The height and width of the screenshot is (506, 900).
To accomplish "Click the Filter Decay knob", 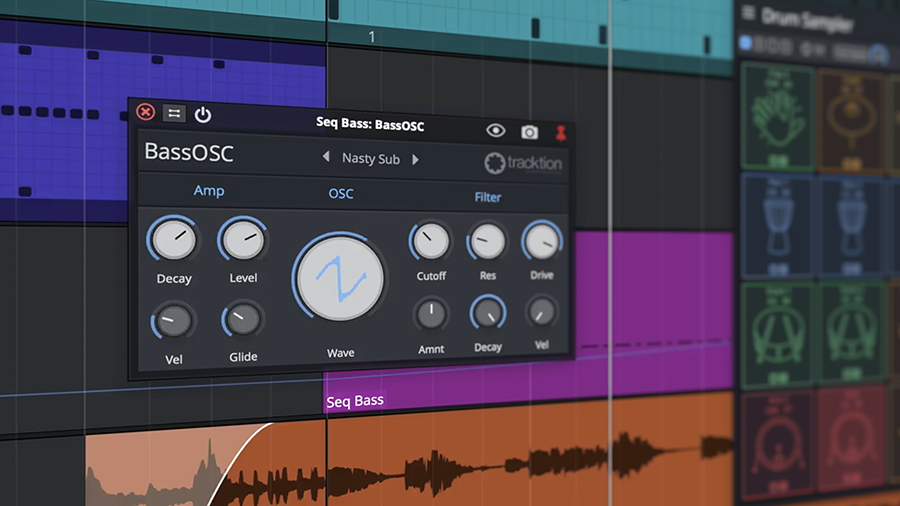I will [x=488, y=313].
